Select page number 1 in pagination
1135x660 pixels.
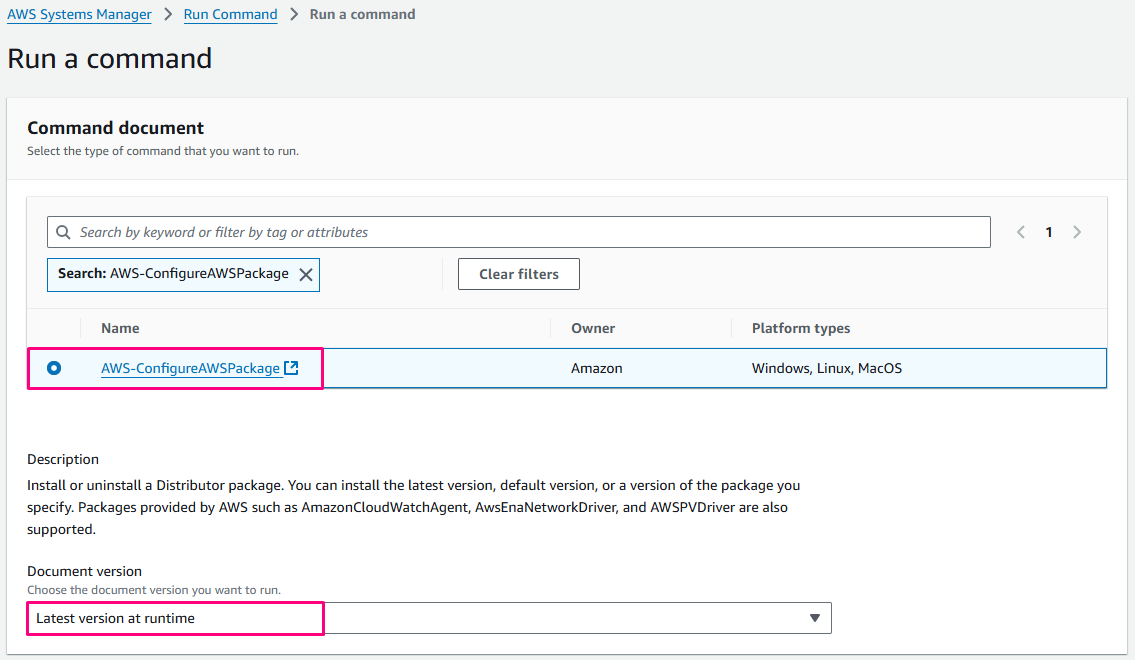tap(1049, 232)
